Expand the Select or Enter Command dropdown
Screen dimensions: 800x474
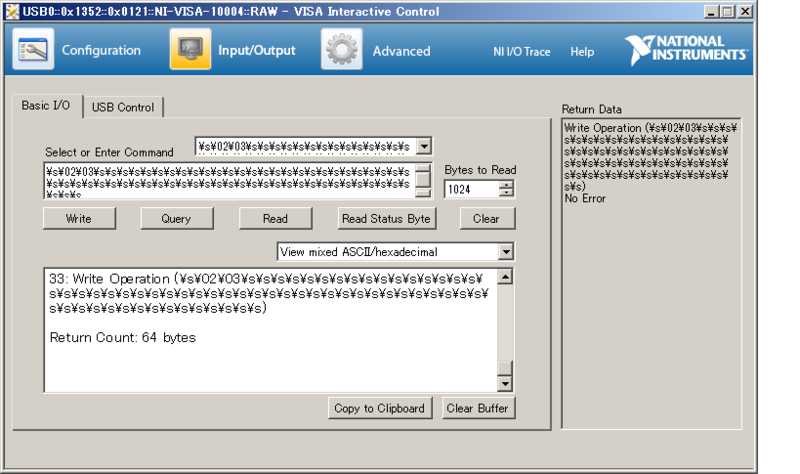point(424,146)
